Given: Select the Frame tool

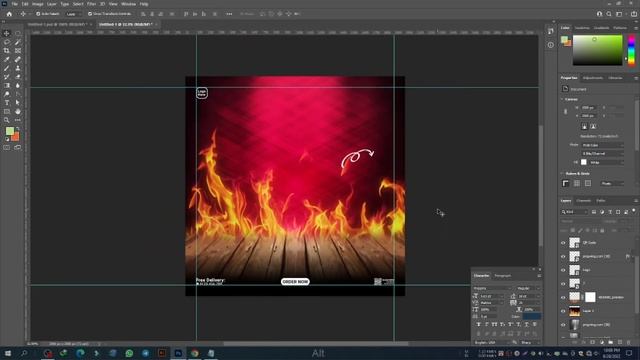Looking at the screenshot, I should point(18,51).
